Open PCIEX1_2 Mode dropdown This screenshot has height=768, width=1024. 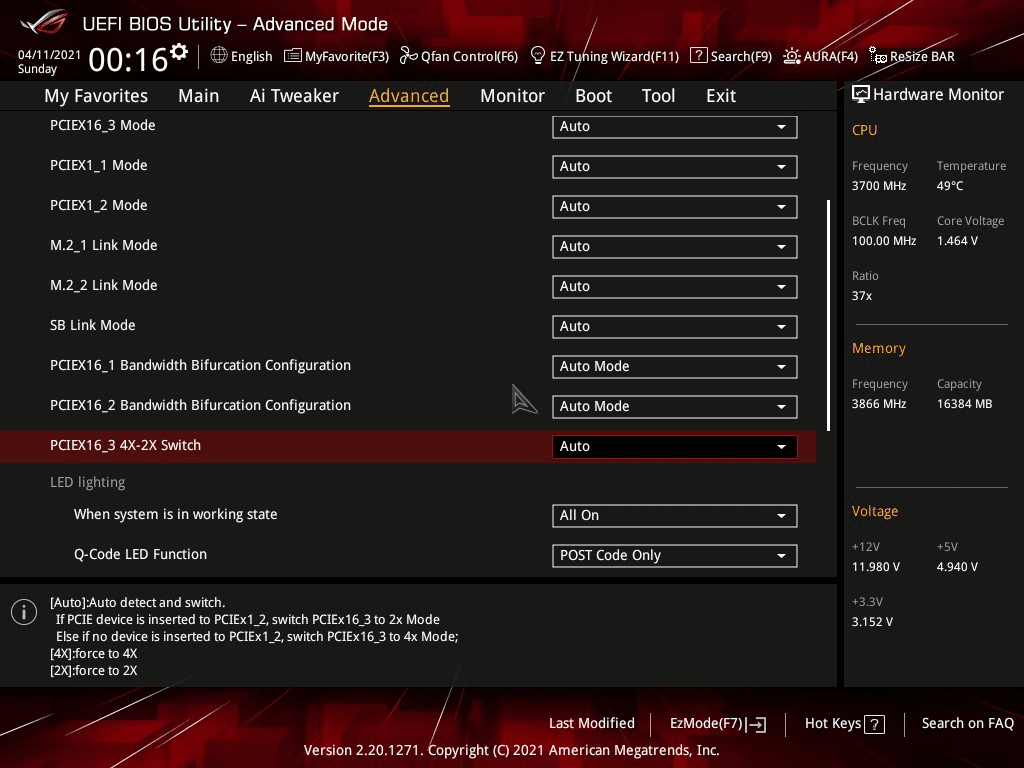tap(675, 206)
